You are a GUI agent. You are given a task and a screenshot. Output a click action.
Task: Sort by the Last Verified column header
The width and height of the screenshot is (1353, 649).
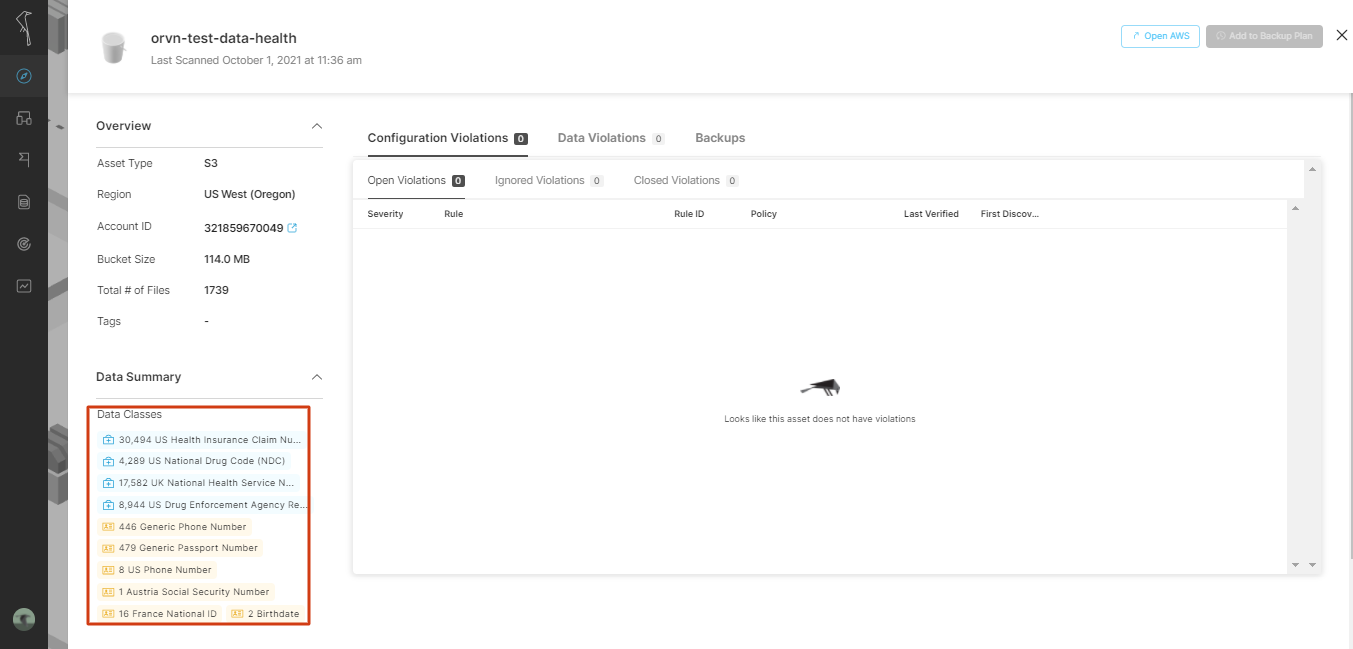931,214
